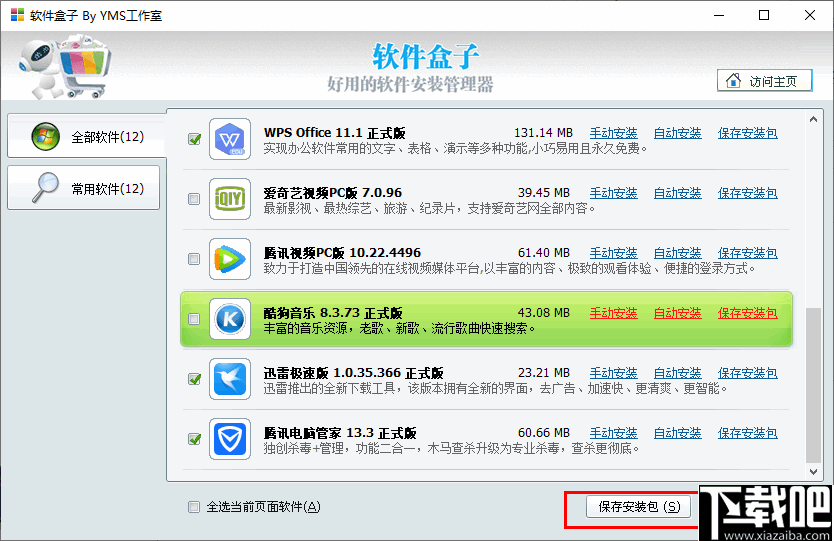834x541 pixels.
Task: Click the vertical scrollbar thumb
Action: (813, 385)
